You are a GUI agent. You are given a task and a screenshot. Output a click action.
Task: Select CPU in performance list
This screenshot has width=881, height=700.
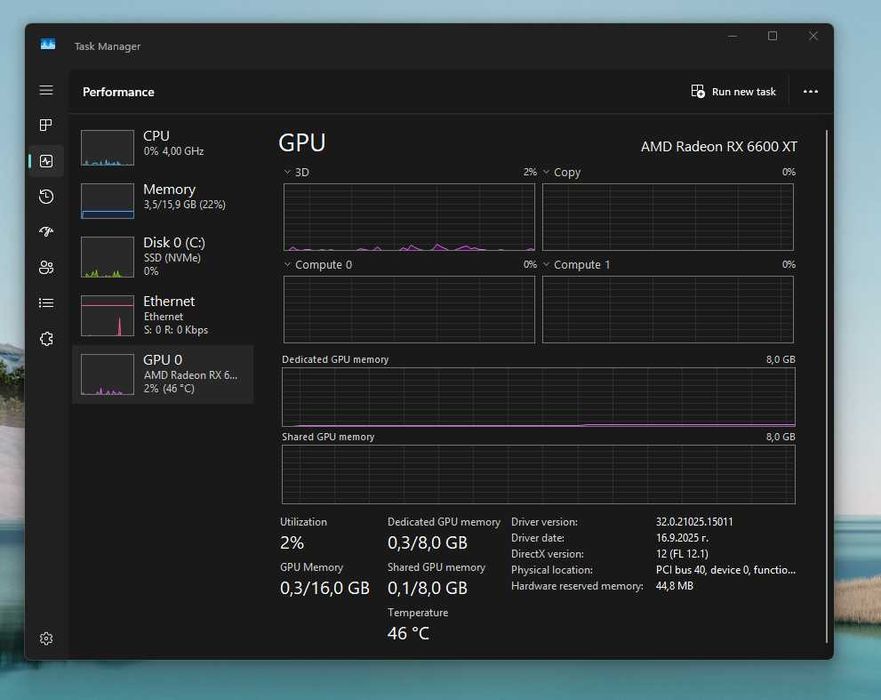[163, 147]
